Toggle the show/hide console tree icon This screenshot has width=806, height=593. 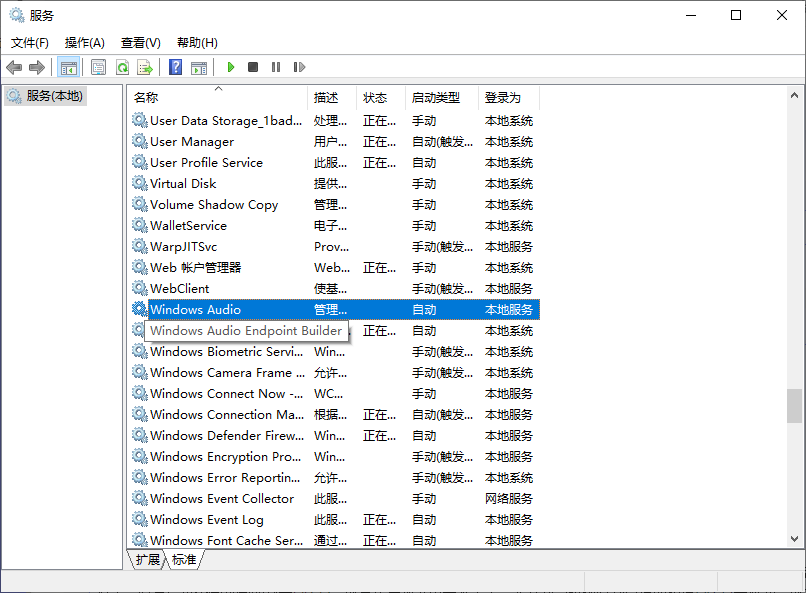point(69,67)
